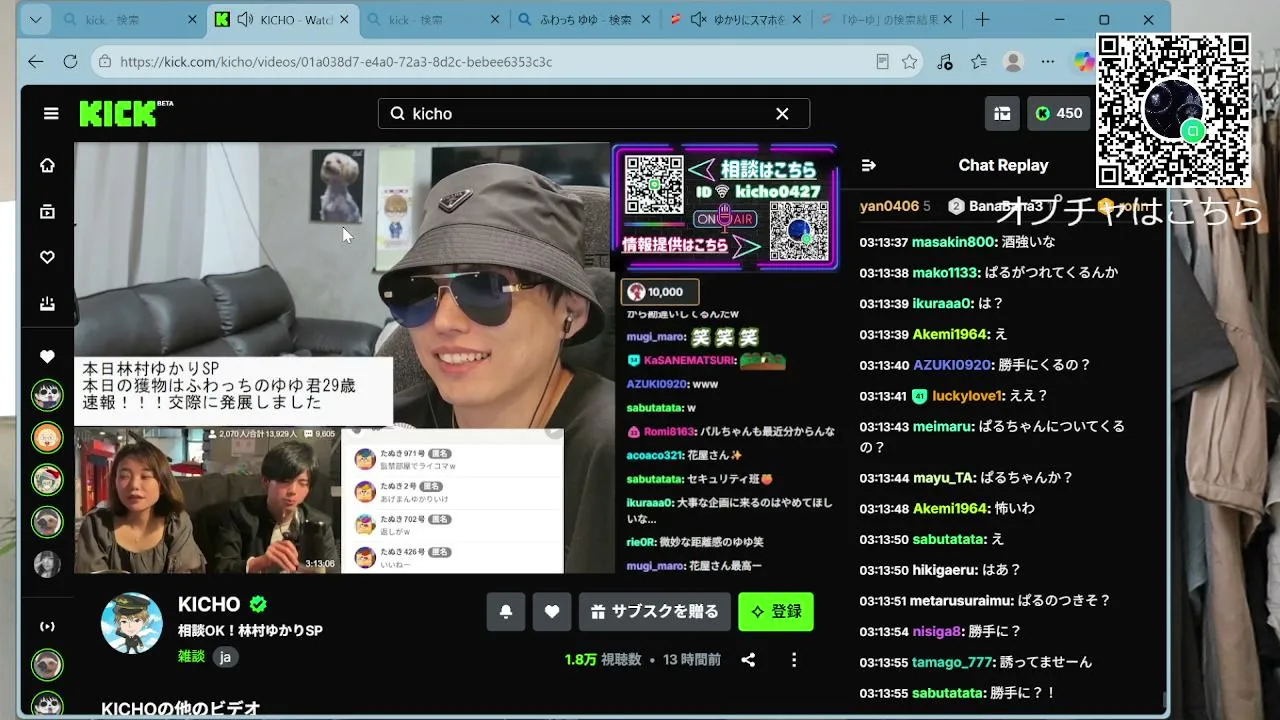
Task: Open the KICHO channel name link
Action: tap(209, 604)
